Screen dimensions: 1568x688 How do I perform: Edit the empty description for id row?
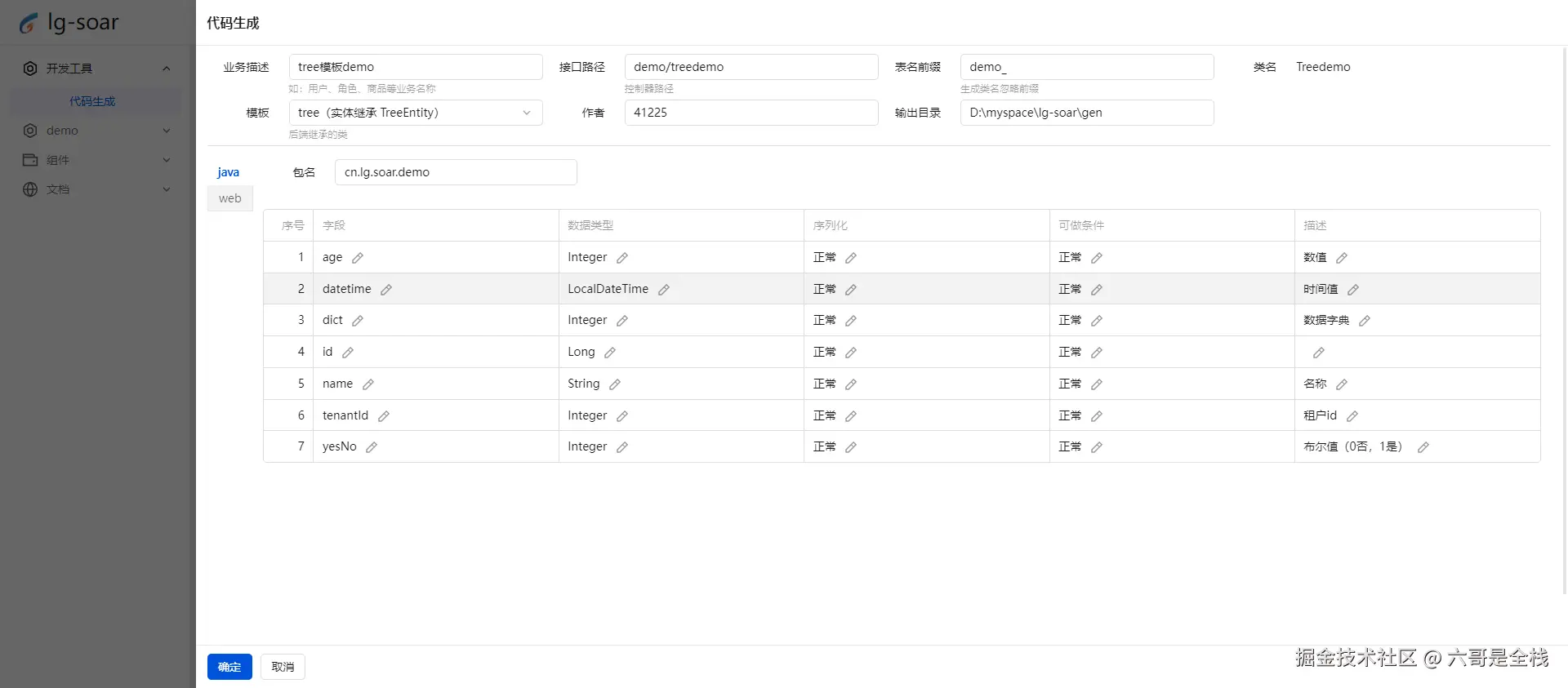[1318, 353]
